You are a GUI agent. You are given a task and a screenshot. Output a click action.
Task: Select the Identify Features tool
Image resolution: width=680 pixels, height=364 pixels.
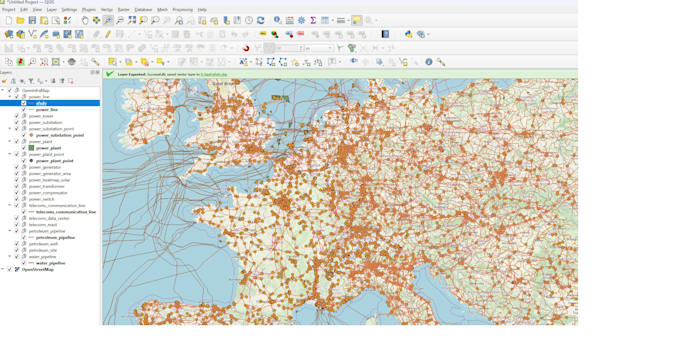(278, 20)
